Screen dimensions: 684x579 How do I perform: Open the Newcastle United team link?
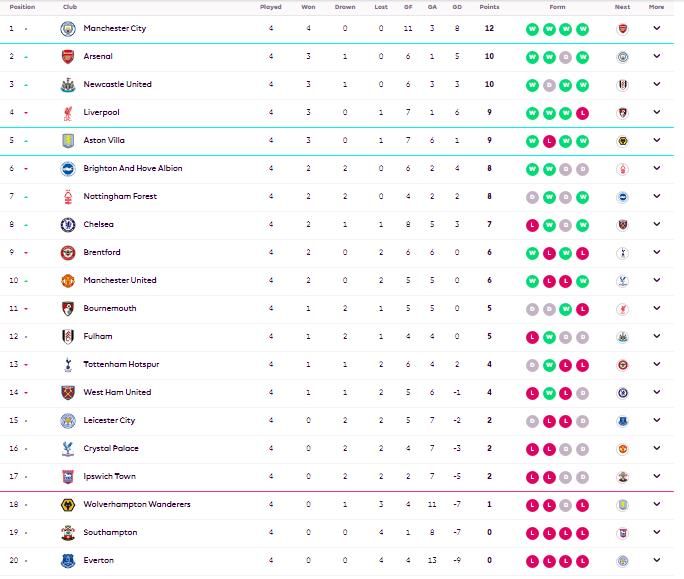point(117,84)
